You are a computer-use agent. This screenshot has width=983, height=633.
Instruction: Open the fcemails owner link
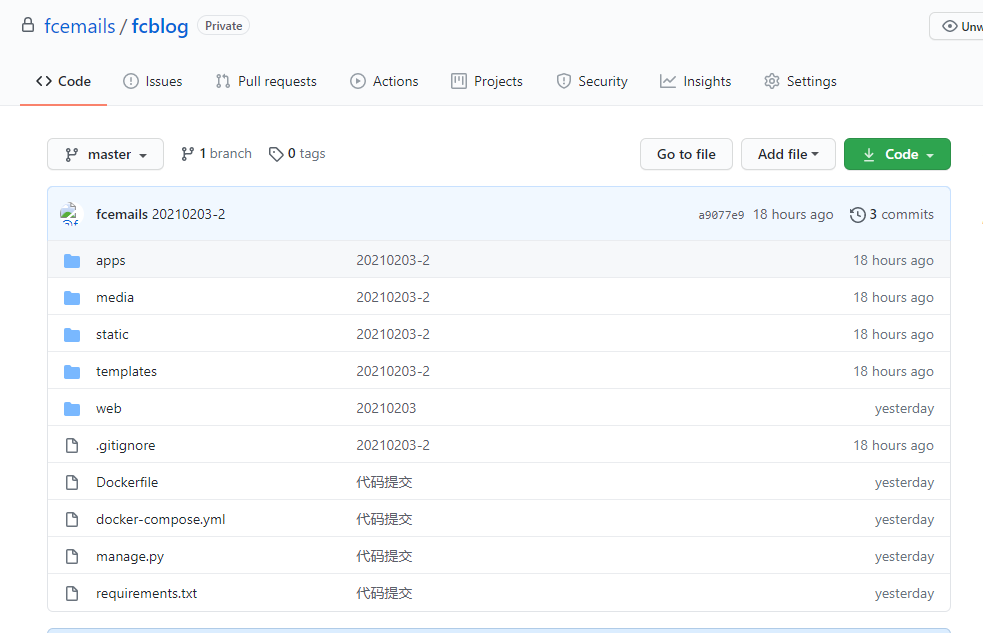[x=80, y=26]
